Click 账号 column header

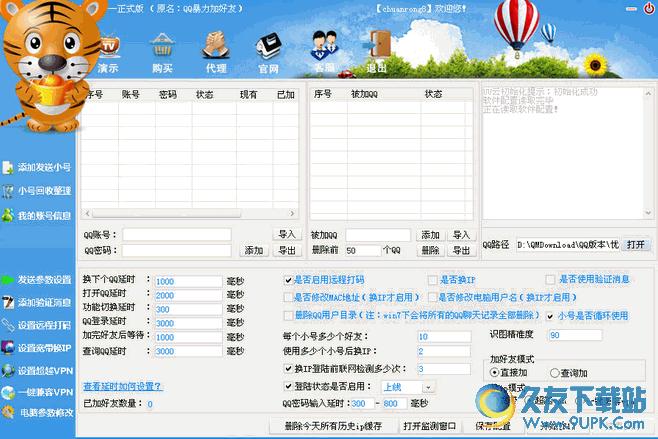point(131,95)
